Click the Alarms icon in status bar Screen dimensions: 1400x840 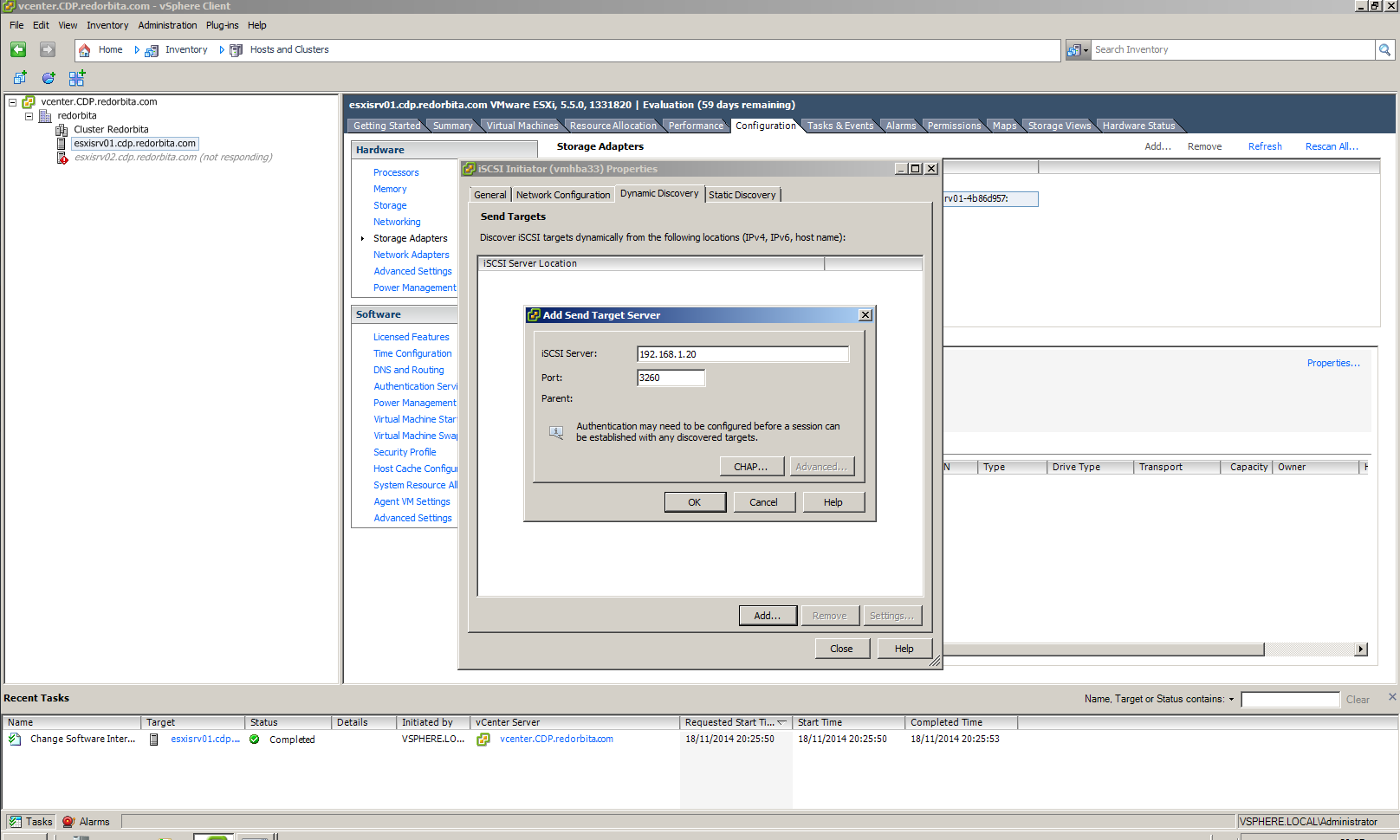click(68, 822)
